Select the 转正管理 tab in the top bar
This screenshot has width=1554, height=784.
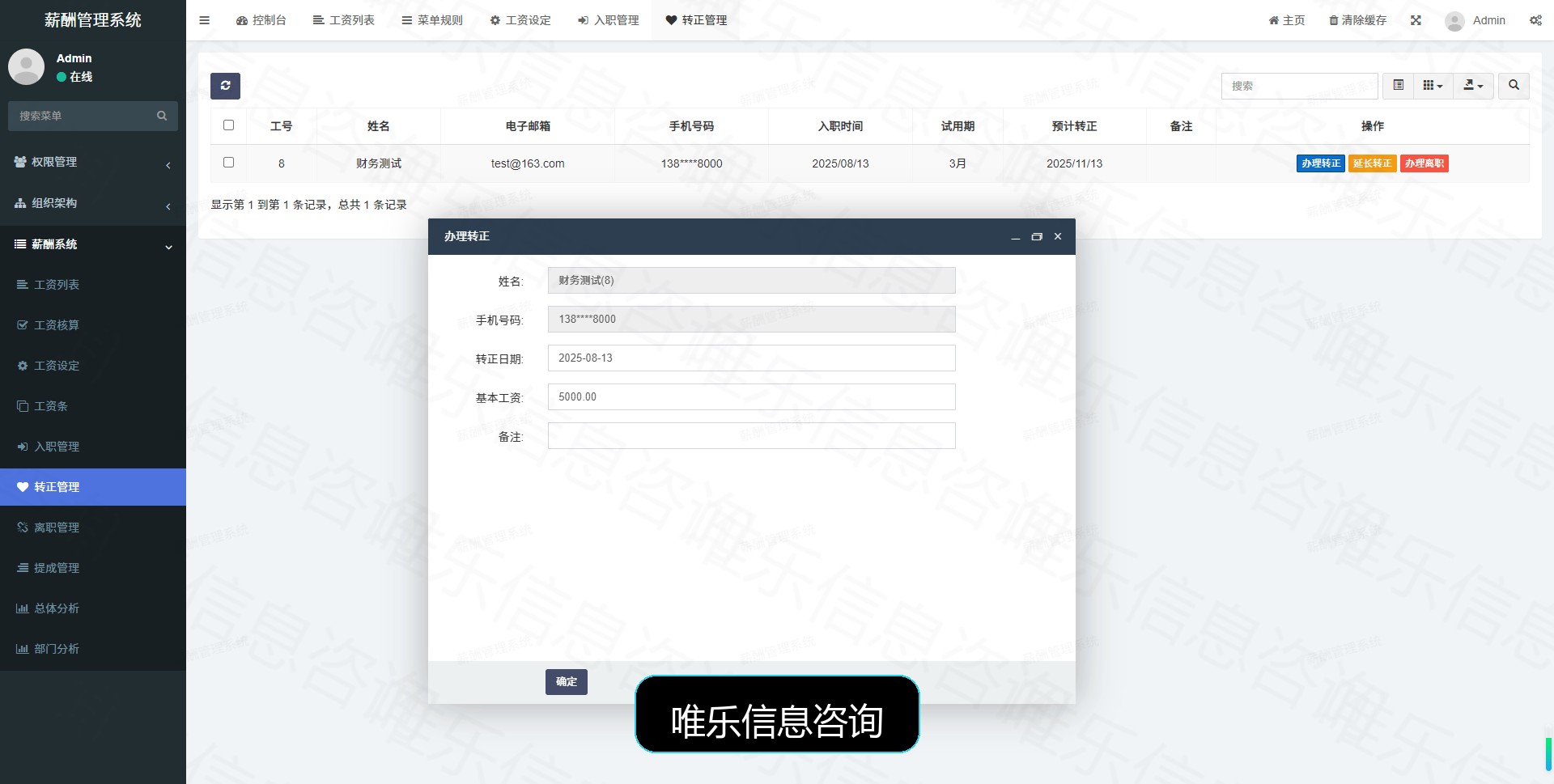pyautogui.click(x=696, y=20)
